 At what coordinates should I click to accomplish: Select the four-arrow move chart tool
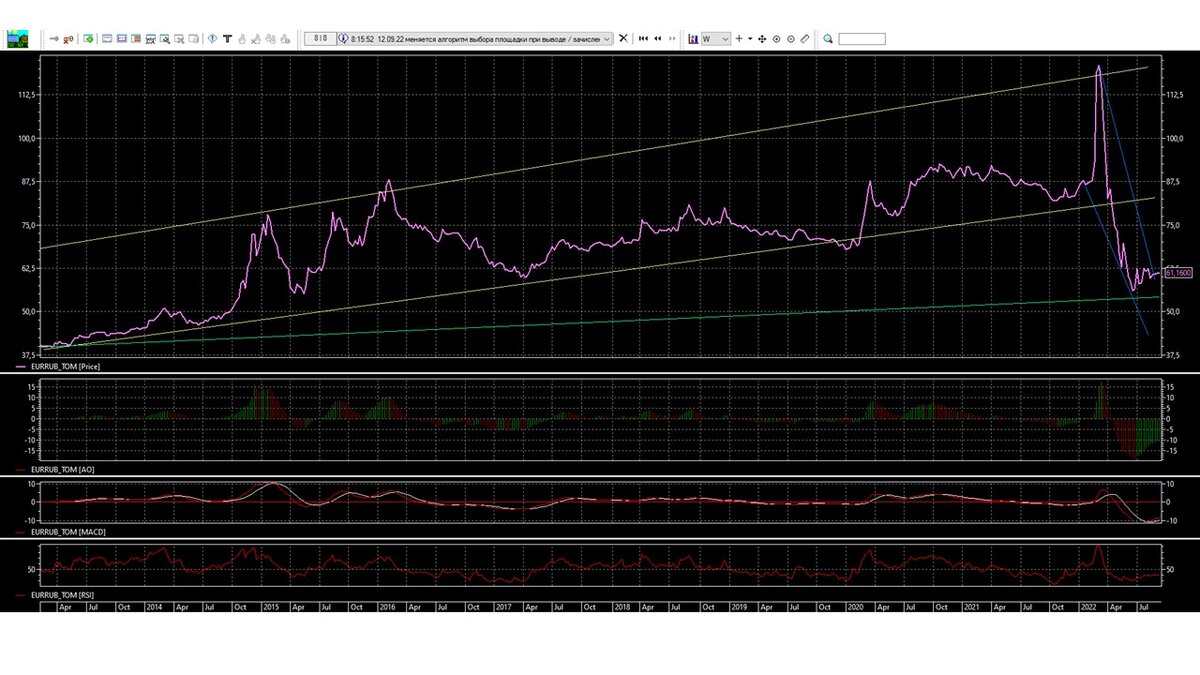point(762,39)
